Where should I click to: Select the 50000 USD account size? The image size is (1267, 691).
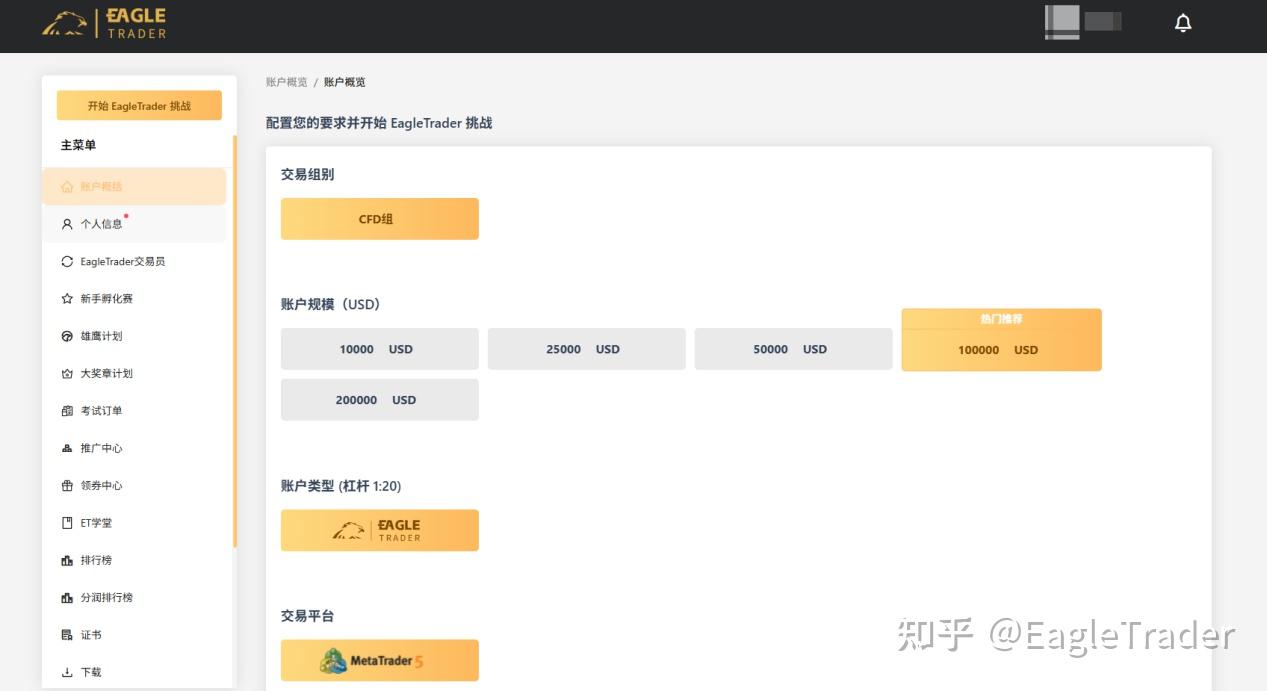click(x=794, y=349)
